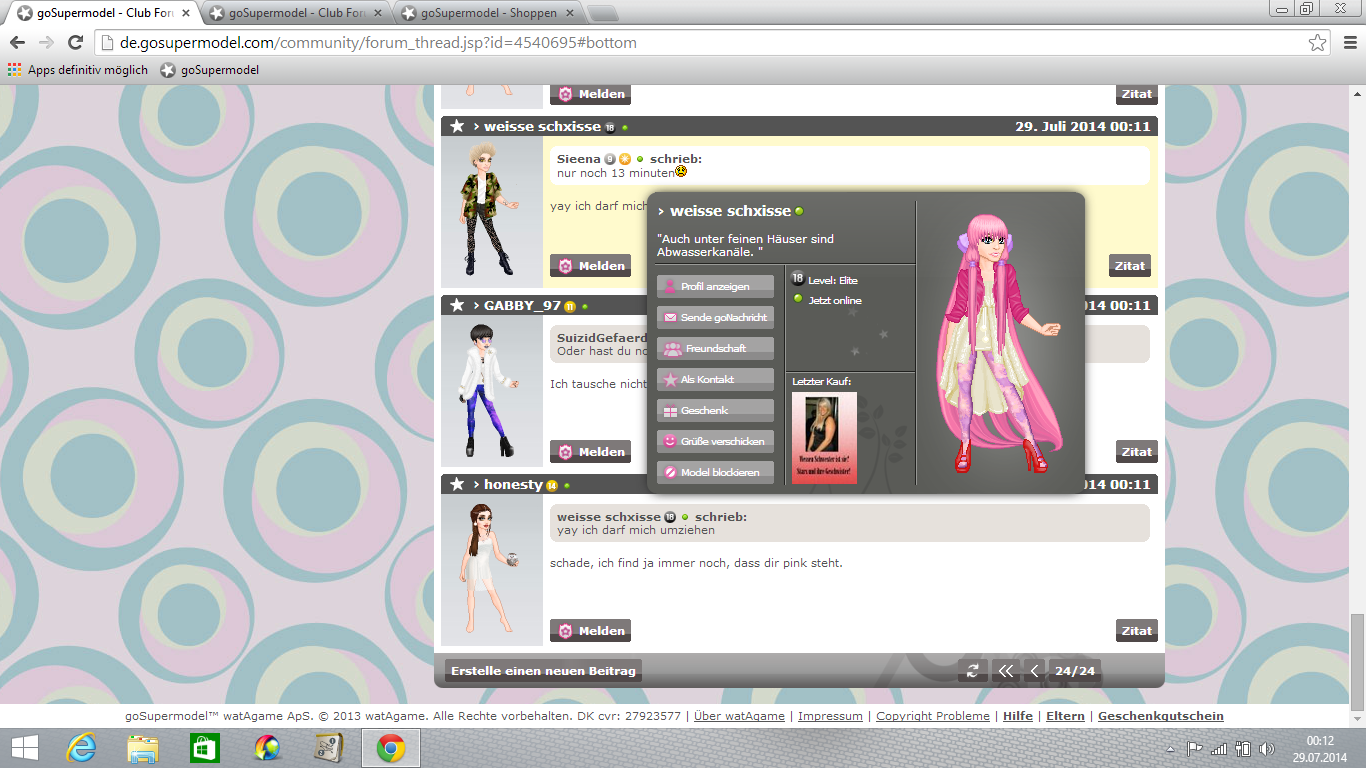
Task: Click the thread refresh icon in pagination bar
Action: [x=972, y=671]
